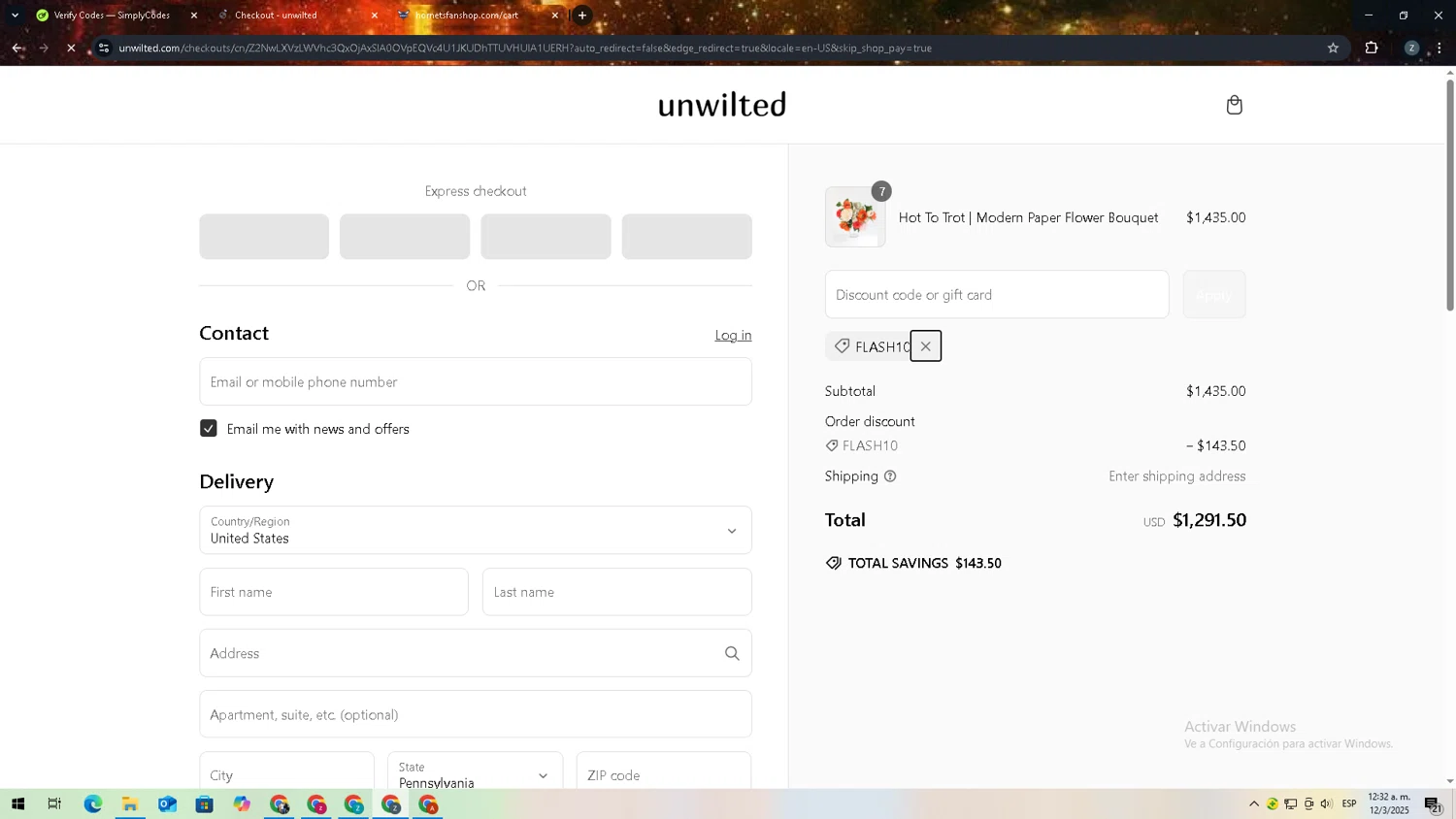Click the Apartment, suite, etc. field
1456x819 pixels.
pos(476,715)
